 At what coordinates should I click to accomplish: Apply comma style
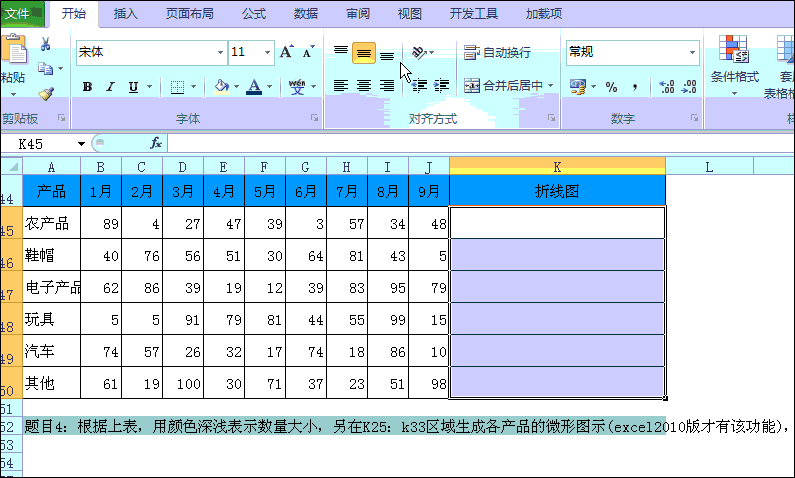point(635,87)
